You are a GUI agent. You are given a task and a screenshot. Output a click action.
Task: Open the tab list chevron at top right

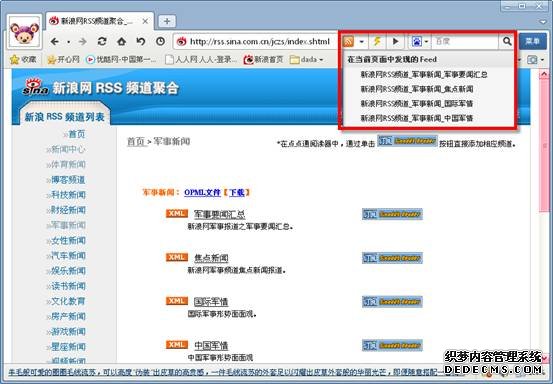[x=543, y=22]
